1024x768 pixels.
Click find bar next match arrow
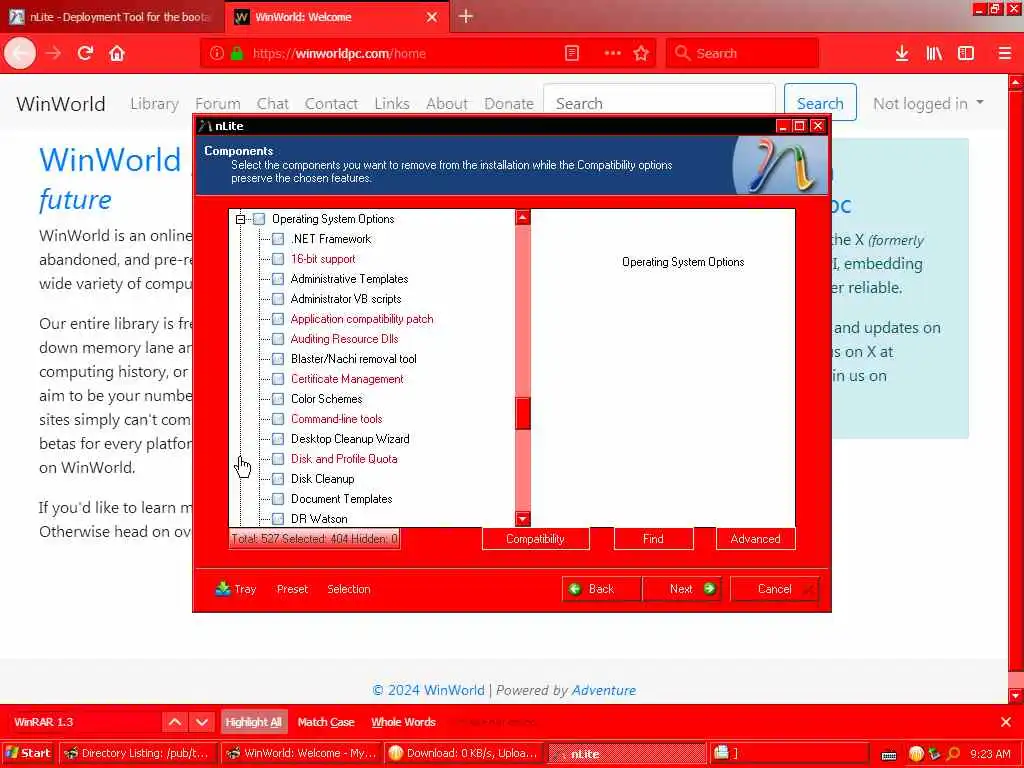point(202,722)
